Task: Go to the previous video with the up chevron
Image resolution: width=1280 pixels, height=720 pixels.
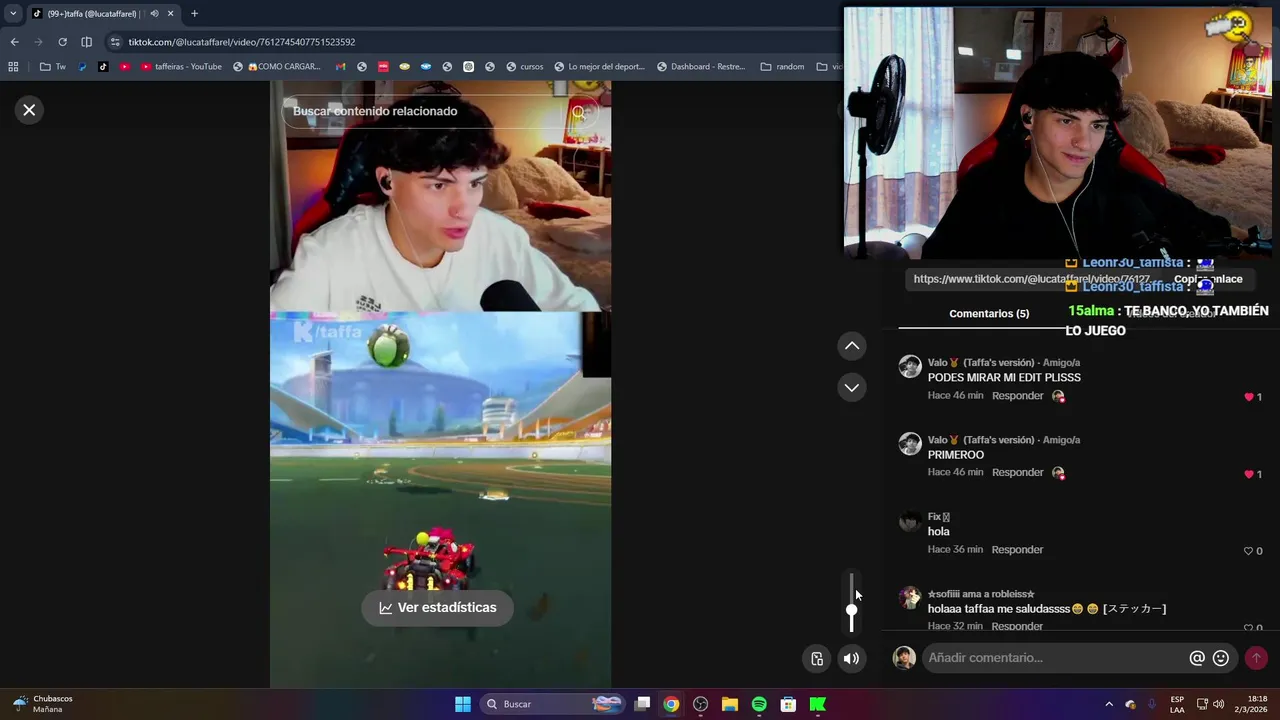Action: (852, 346)
